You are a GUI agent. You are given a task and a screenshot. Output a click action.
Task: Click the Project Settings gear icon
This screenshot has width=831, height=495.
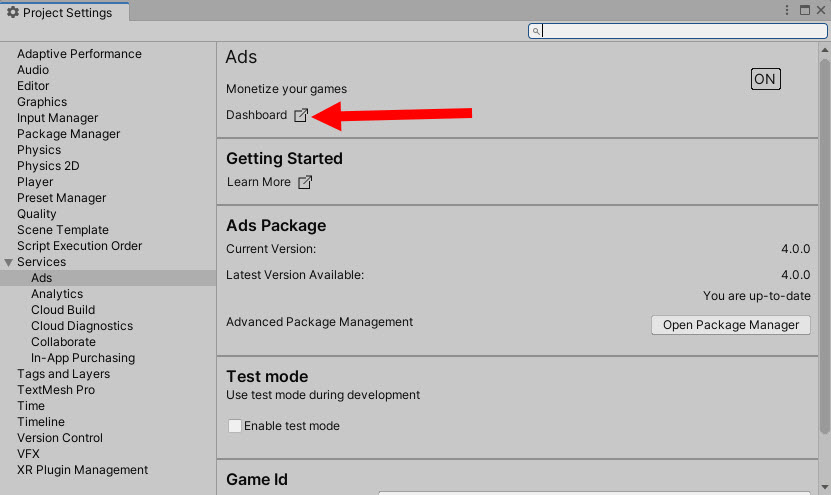coord(13,12)
